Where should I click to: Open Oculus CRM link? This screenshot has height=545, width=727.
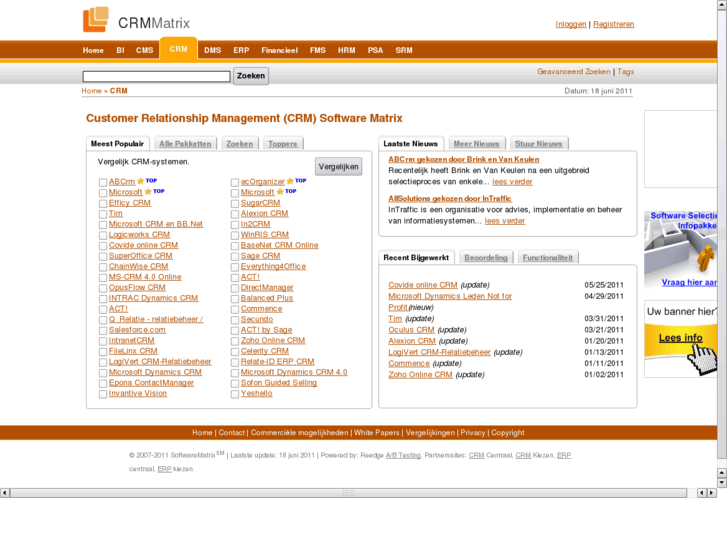click(x=411, y=330)
